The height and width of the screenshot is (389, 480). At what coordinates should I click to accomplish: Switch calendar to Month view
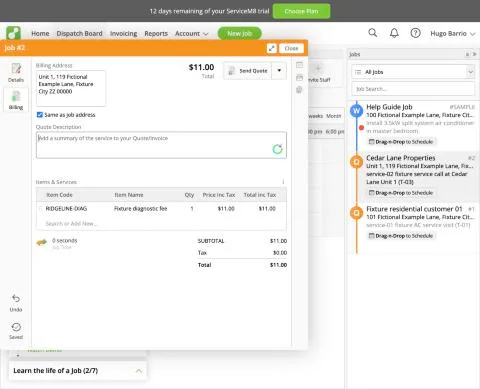click(x=333, y=116)
